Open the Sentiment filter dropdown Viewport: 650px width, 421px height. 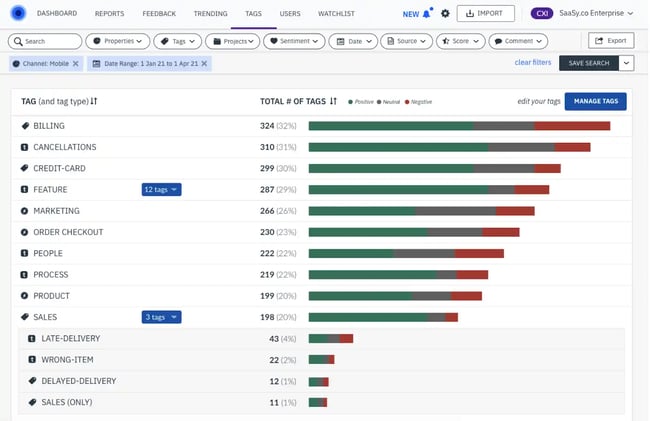[x=294, y=42]
